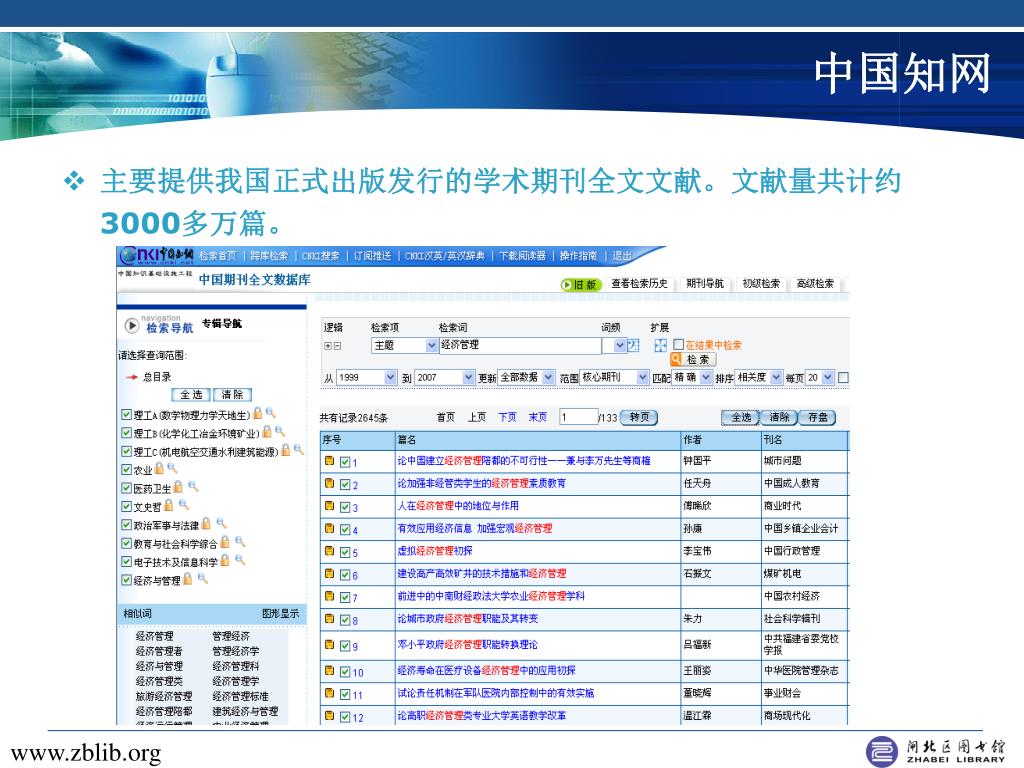1024x768 pixels.
Task: Click 图形显示 in 相似词 panel
Action: click(280, 613)
